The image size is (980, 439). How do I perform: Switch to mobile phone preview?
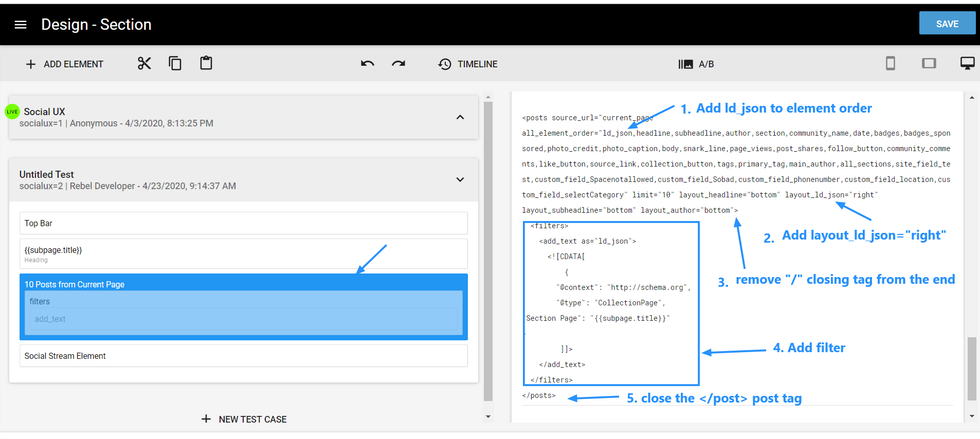[x=890, y=64]
